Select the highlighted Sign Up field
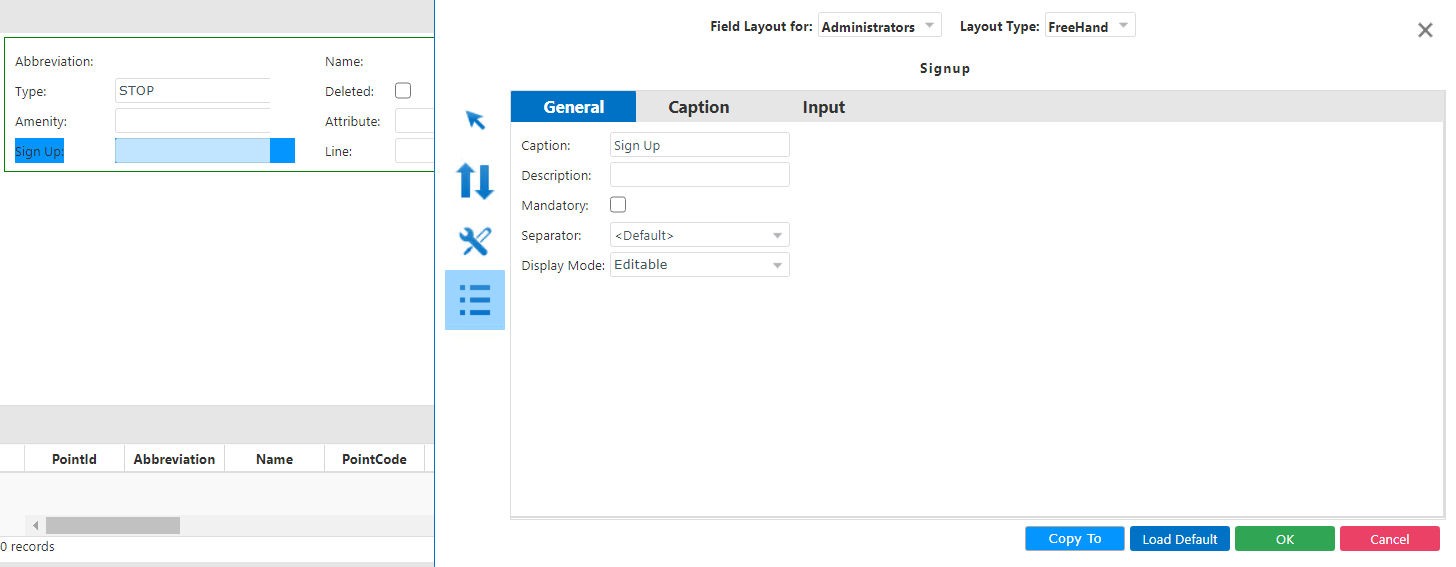Viewport: 1456px width, 567px height. point(205,151)
